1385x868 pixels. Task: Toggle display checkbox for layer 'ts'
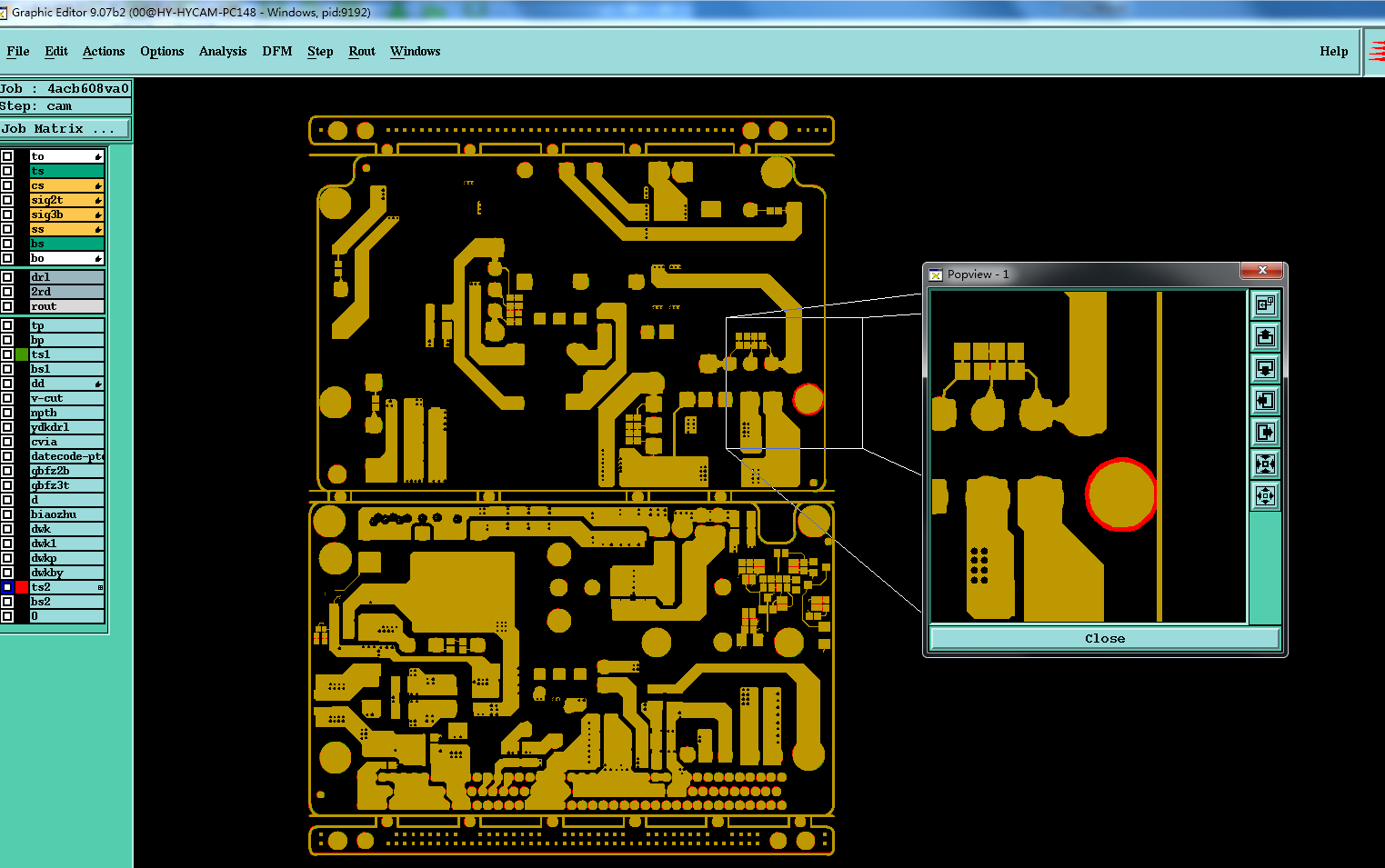[x=7, y=172]
